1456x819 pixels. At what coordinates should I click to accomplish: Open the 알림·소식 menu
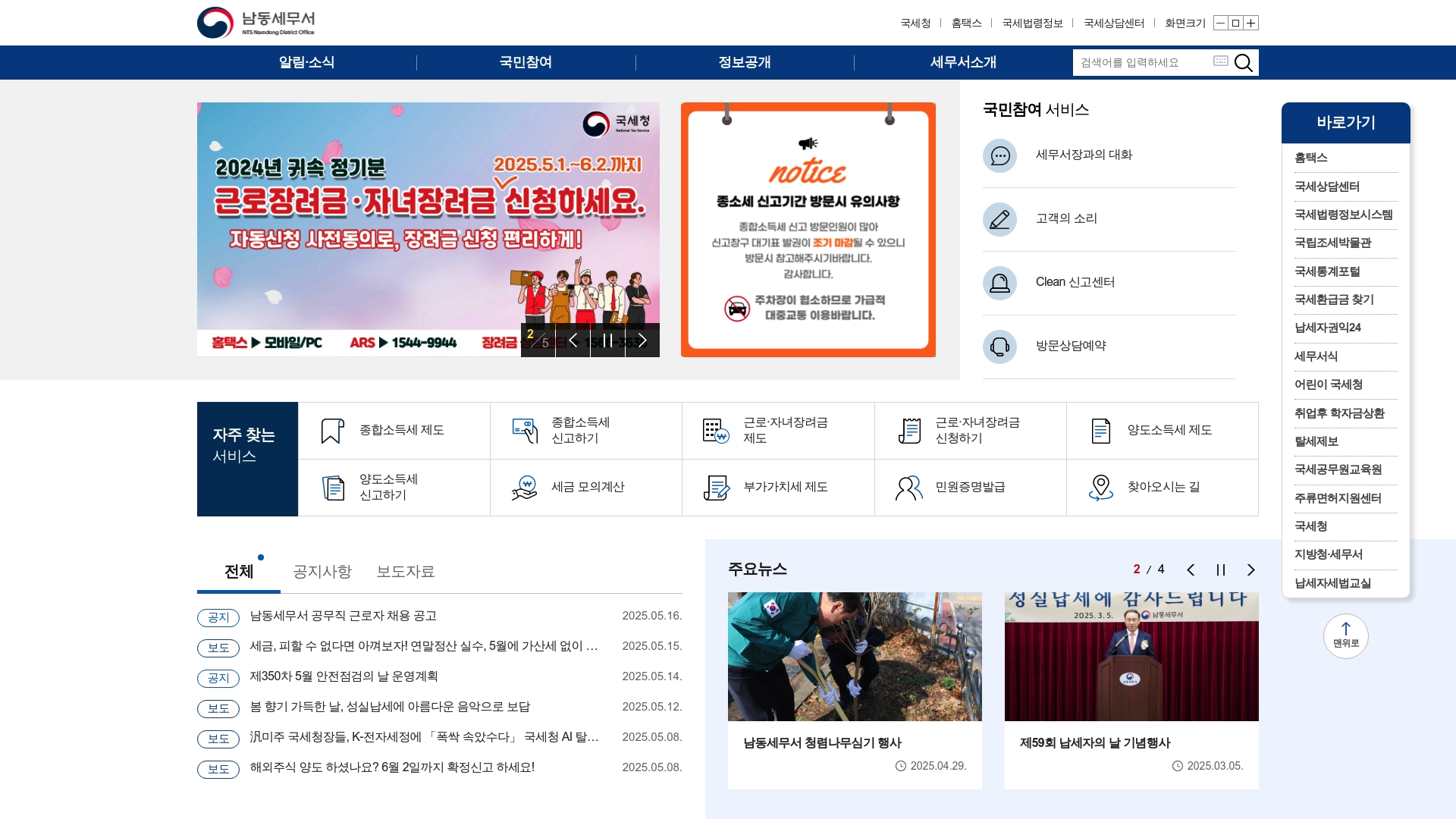pos(306,62)
